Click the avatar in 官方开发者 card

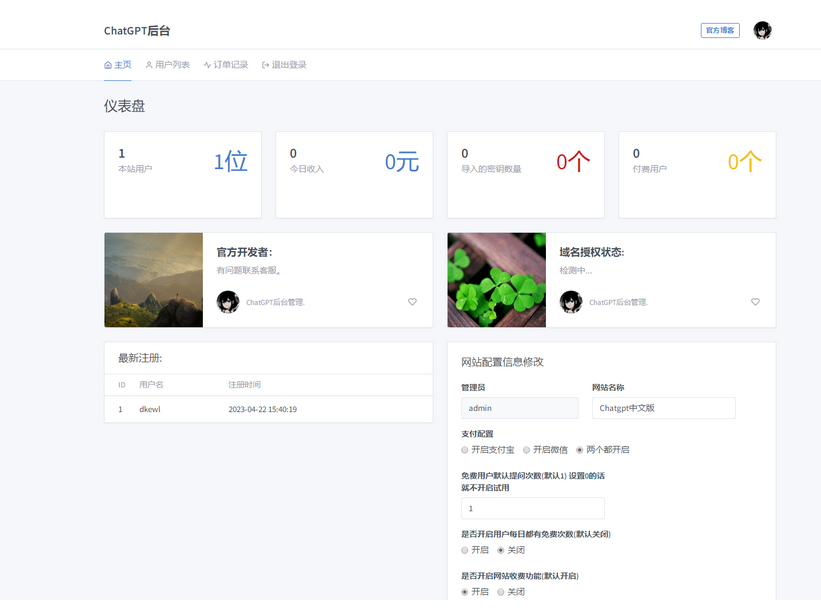(228, 302)
